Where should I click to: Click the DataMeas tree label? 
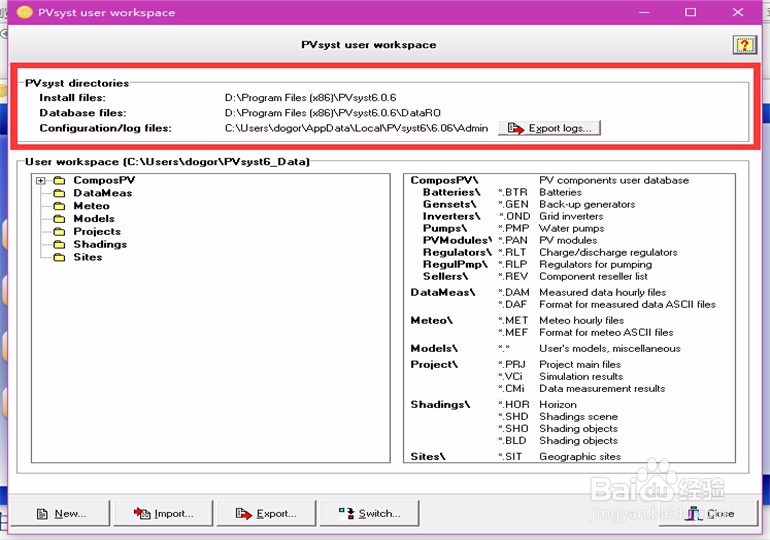[x=103, y=193]
